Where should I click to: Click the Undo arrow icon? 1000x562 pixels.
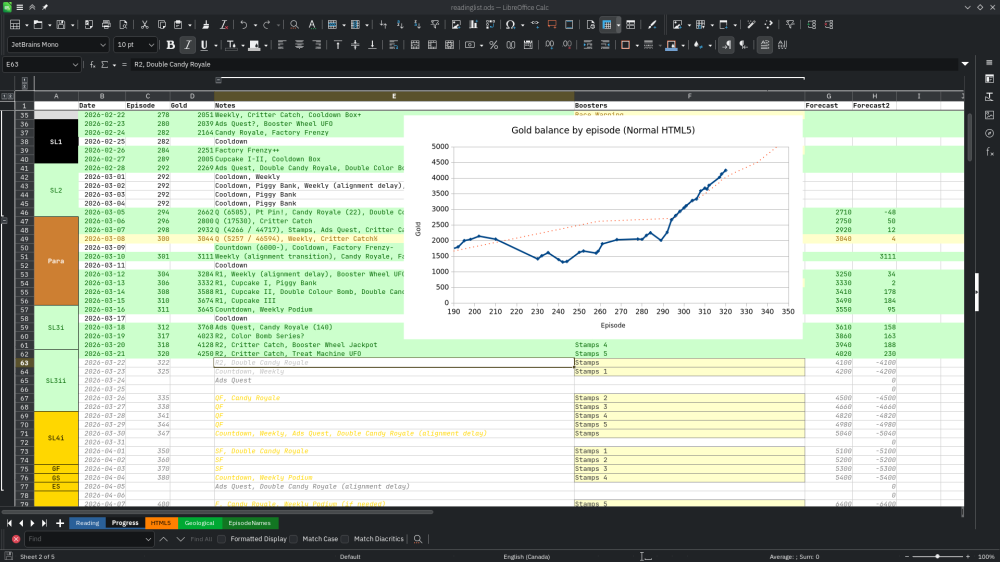point(244,25)
